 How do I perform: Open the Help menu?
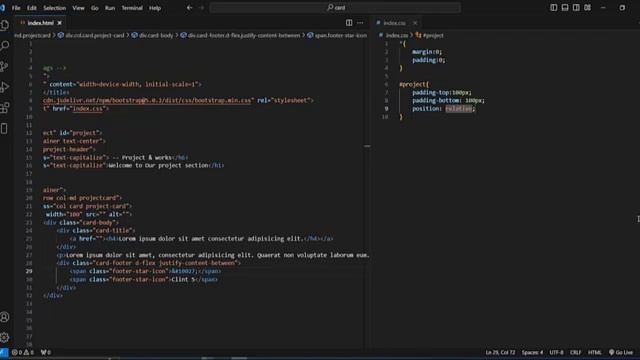tap(155, 8)
